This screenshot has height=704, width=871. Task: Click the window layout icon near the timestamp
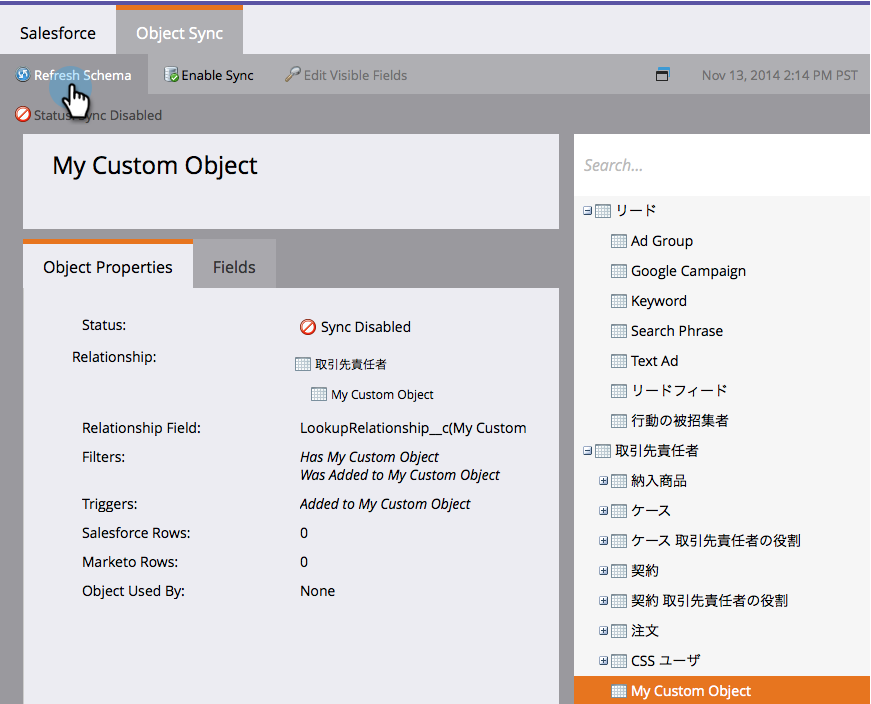(662, 74)
